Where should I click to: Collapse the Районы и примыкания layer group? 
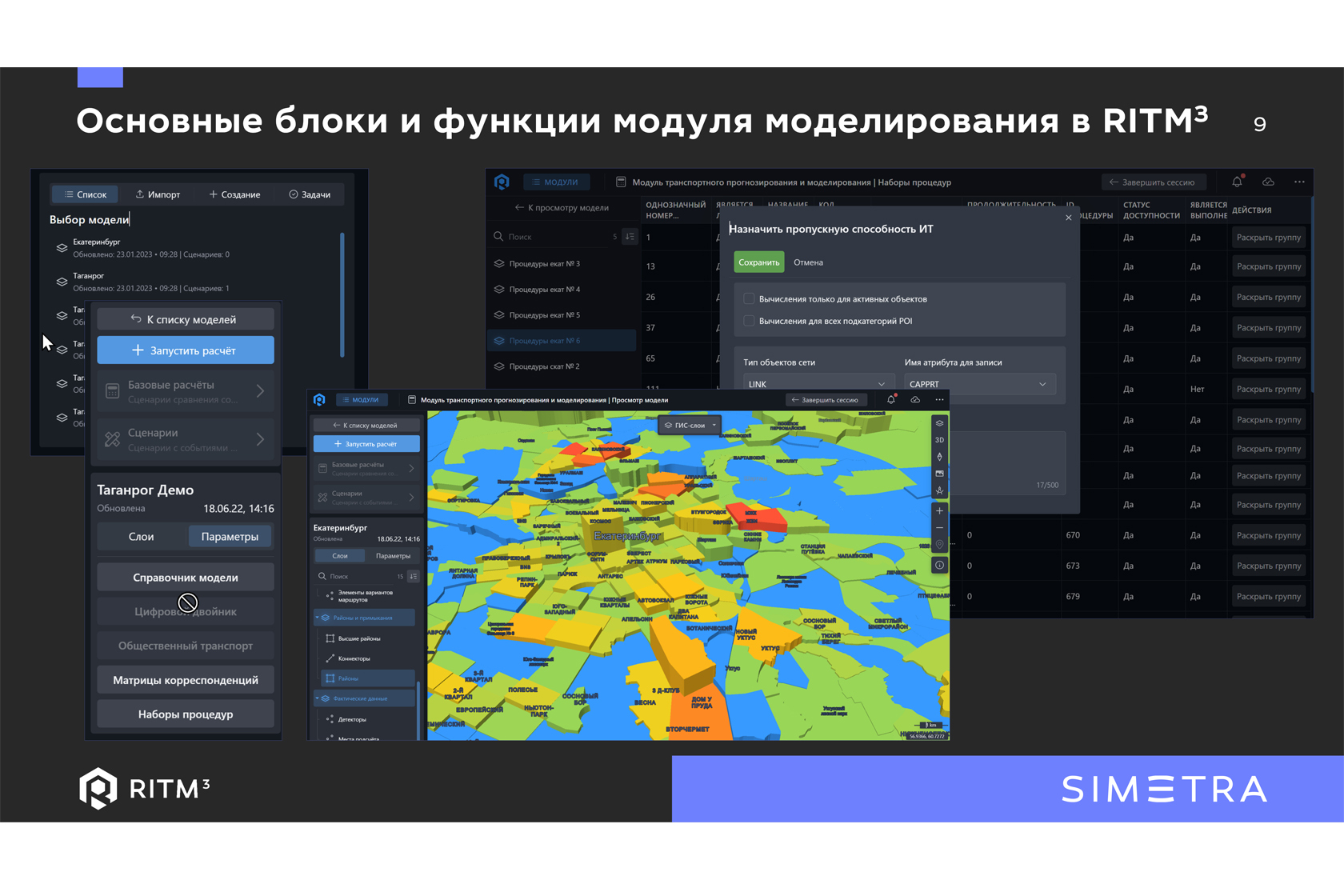317,618
